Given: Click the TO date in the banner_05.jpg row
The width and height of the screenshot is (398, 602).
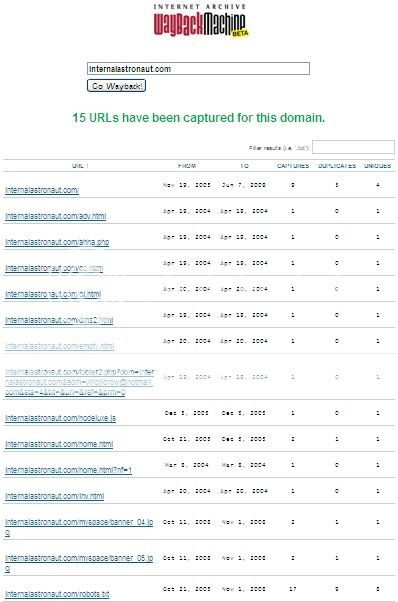Looking at the screenshot, I should [x=244, y=558].
